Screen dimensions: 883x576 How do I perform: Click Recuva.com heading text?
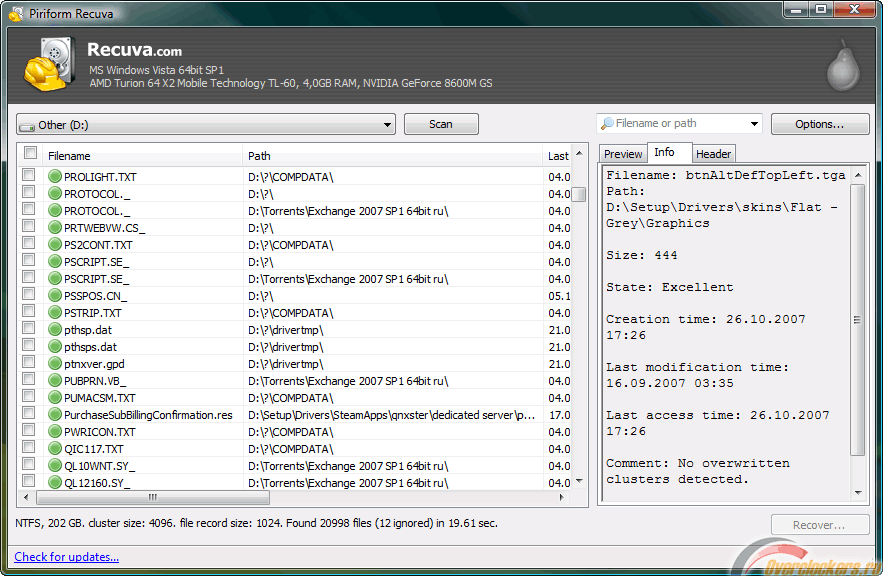(134, 50)
